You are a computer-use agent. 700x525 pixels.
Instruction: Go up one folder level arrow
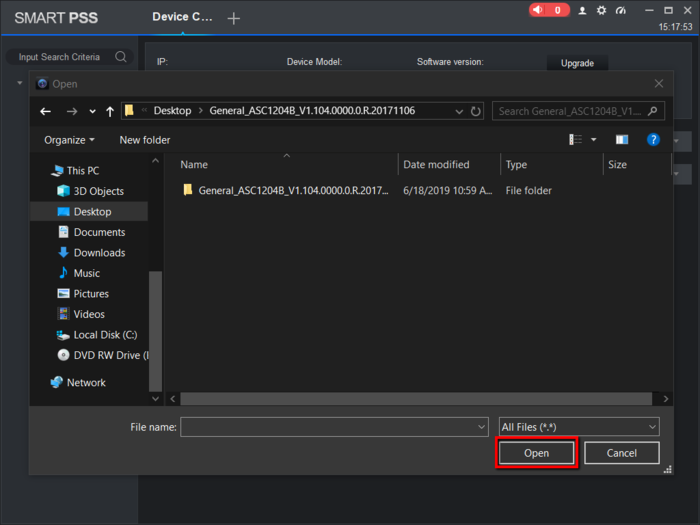110,111
